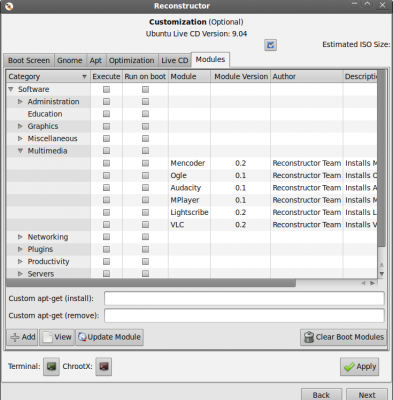Viewport: 393px width, 400px height.
Task: Click the View module button
Action: [x=57, y=337]
